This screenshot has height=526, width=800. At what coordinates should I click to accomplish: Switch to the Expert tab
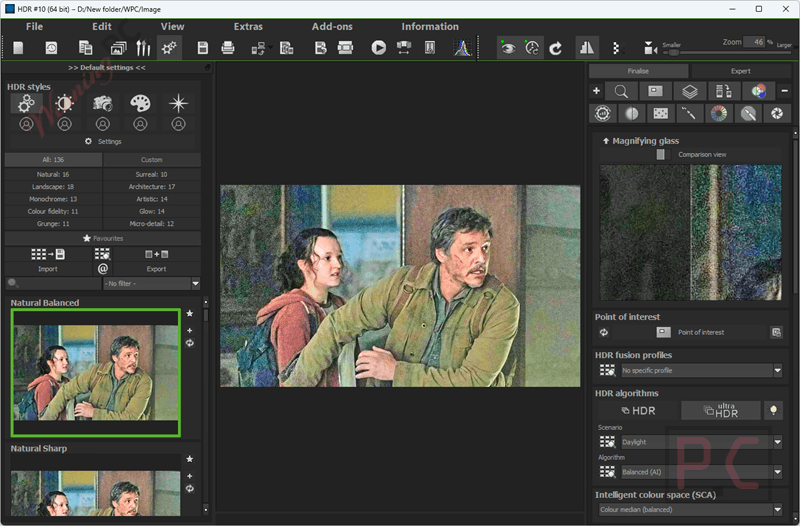tap(740, 71)
